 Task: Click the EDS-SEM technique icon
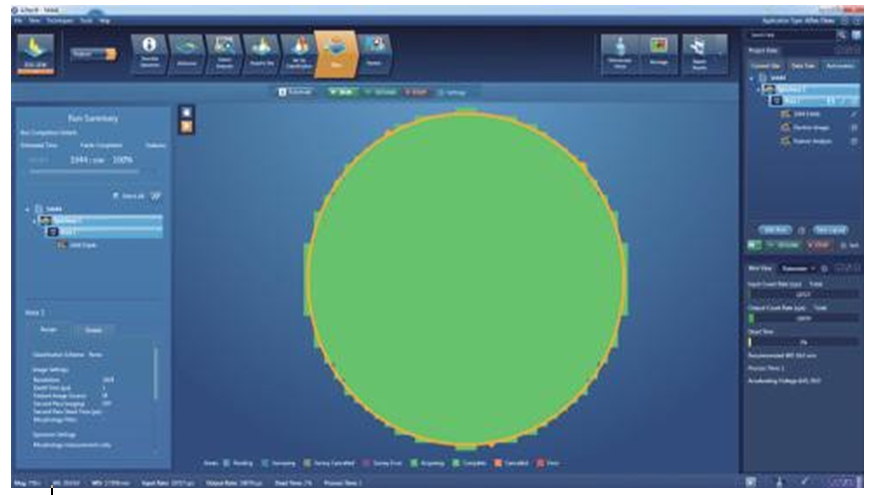[x=37, y=54]
